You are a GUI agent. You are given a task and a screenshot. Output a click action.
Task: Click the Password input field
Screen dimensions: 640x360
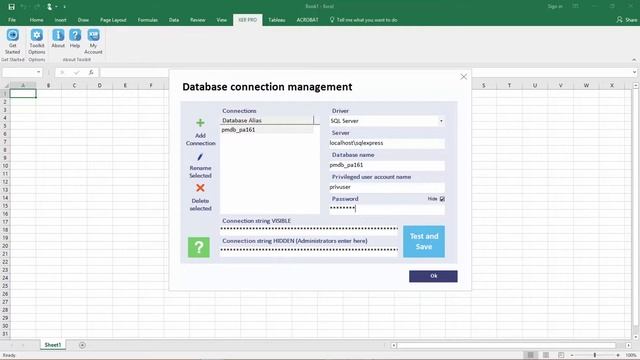pos(387,209)
